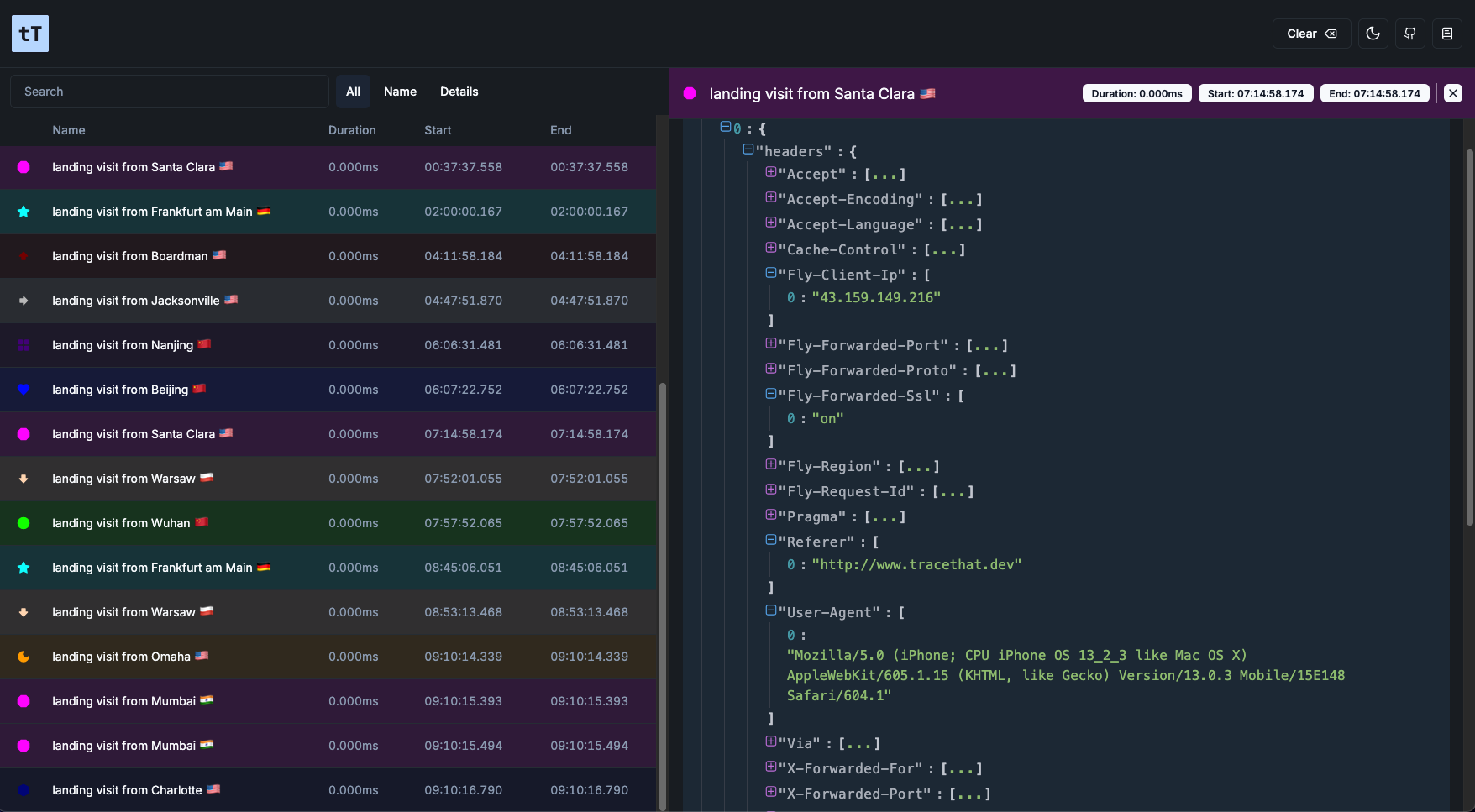Collapse the "headers" JSON node
Image resolution: width=1475 pixels, height=812 pixels.
[x=748, y=149]
